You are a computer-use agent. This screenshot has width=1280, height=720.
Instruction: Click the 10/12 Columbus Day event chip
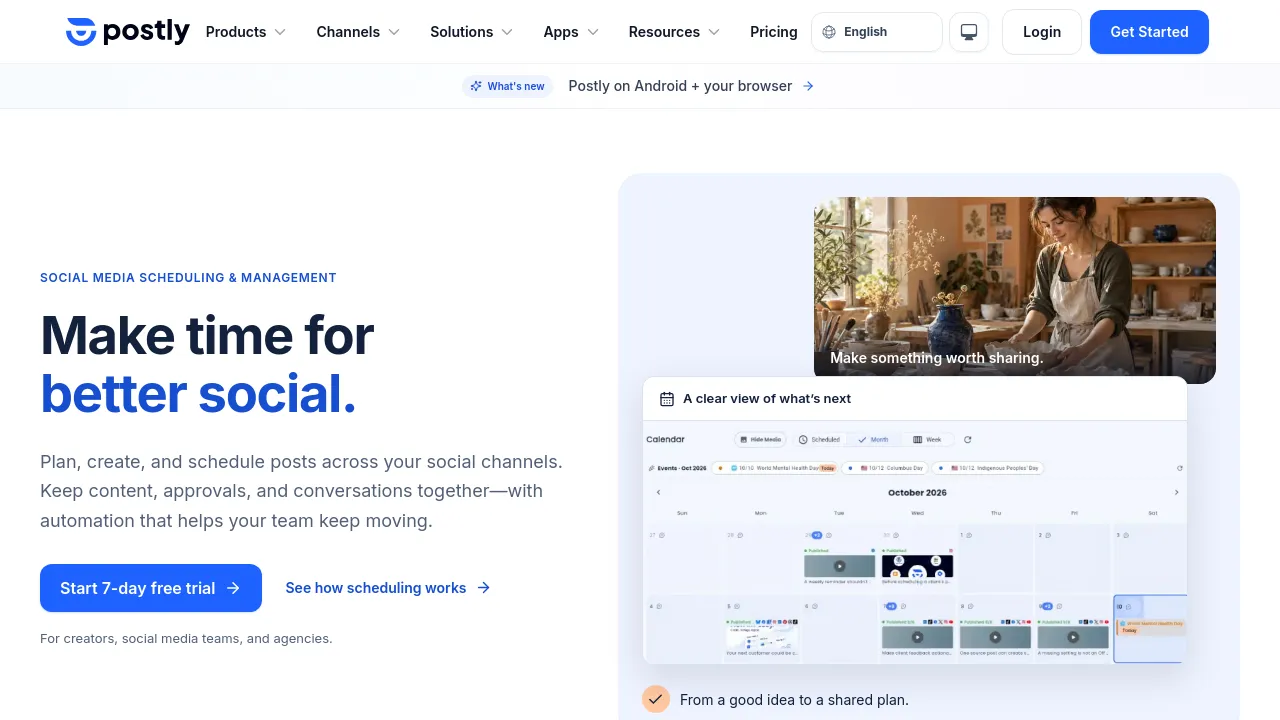pos(885,468)
